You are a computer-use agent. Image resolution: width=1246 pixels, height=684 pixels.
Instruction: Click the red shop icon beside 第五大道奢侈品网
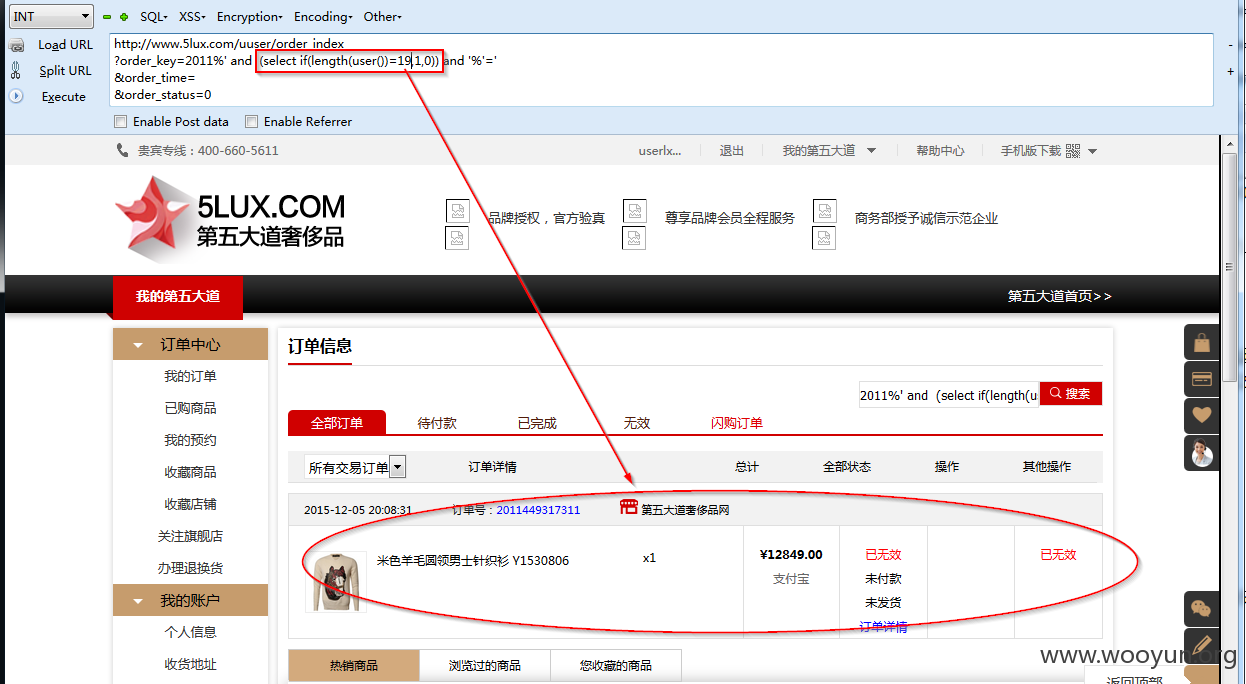click(629, 509)
